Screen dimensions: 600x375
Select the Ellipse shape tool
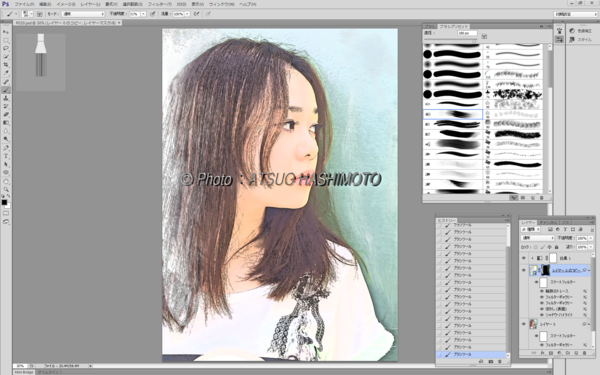pyautogui.click(x=6, y=173)
